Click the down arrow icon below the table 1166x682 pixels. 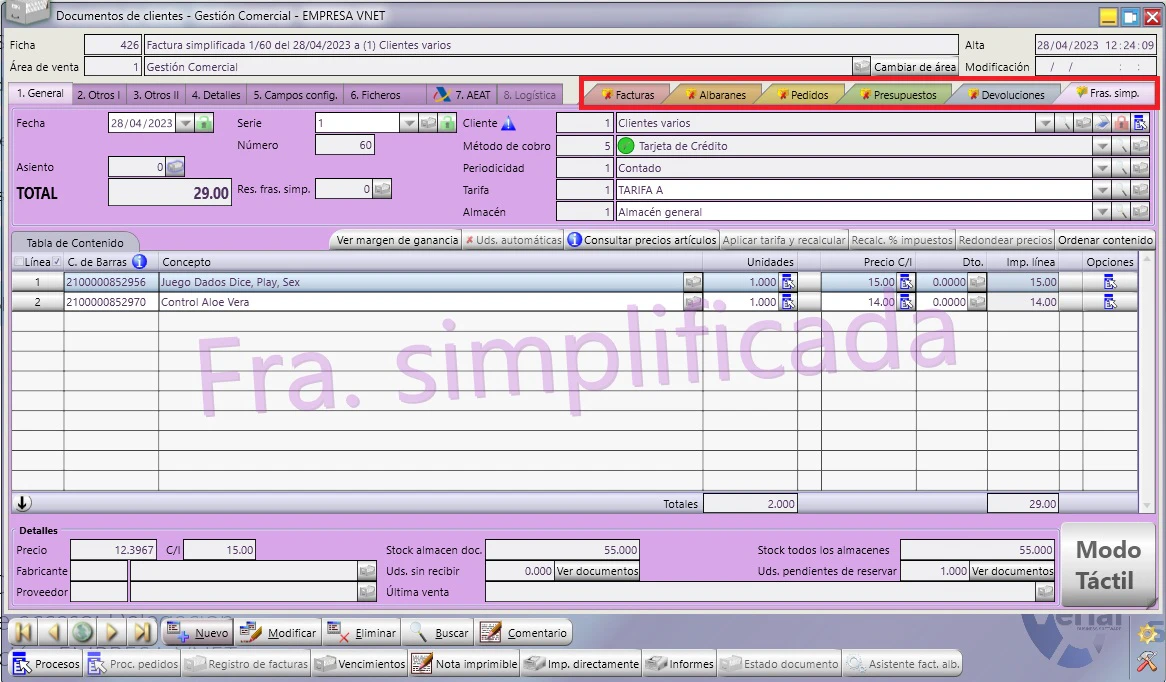click(x=23, y=503)
